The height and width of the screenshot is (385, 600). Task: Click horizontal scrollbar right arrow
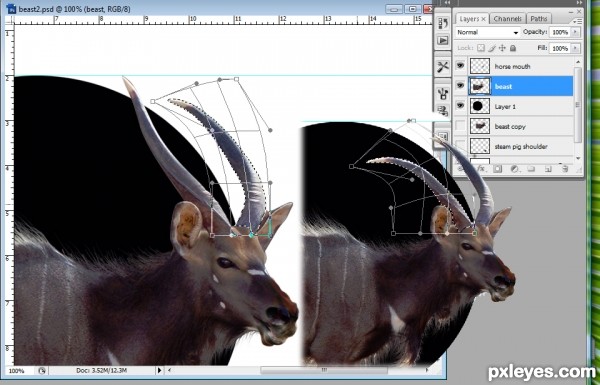point(426,370)
